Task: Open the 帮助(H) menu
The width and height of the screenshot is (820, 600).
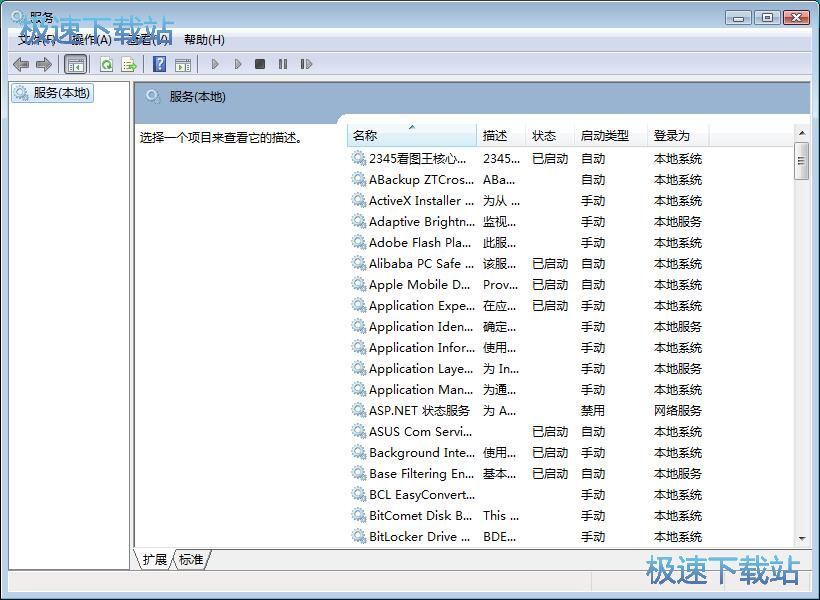Action: coord(204,40)
